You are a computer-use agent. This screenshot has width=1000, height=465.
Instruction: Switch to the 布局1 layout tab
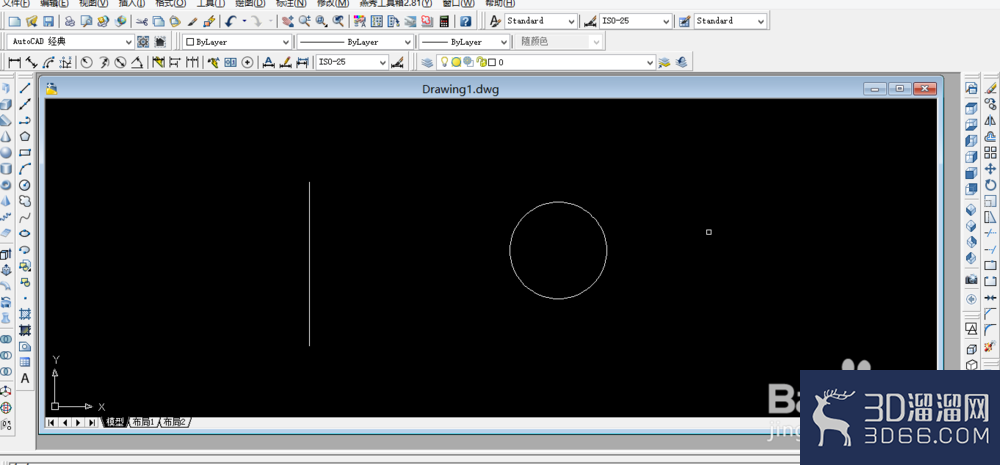pos(144,422)
